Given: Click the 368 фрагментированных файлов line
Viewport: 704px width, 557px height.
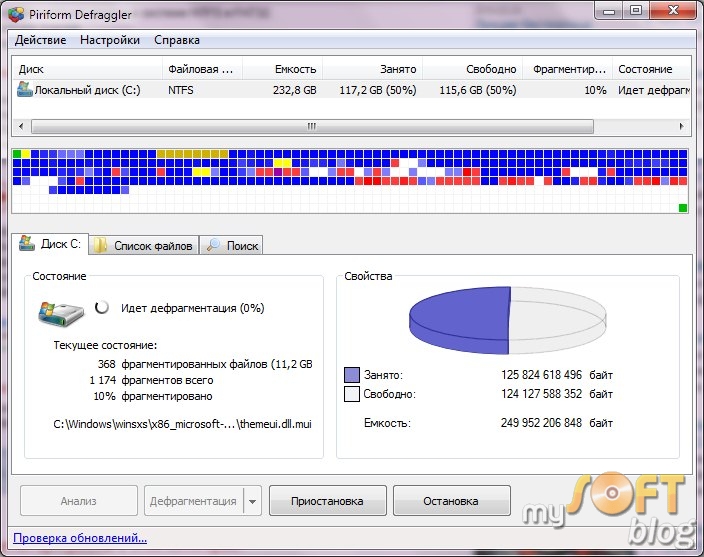Looking at the screenshot, I should pos(205,364).
